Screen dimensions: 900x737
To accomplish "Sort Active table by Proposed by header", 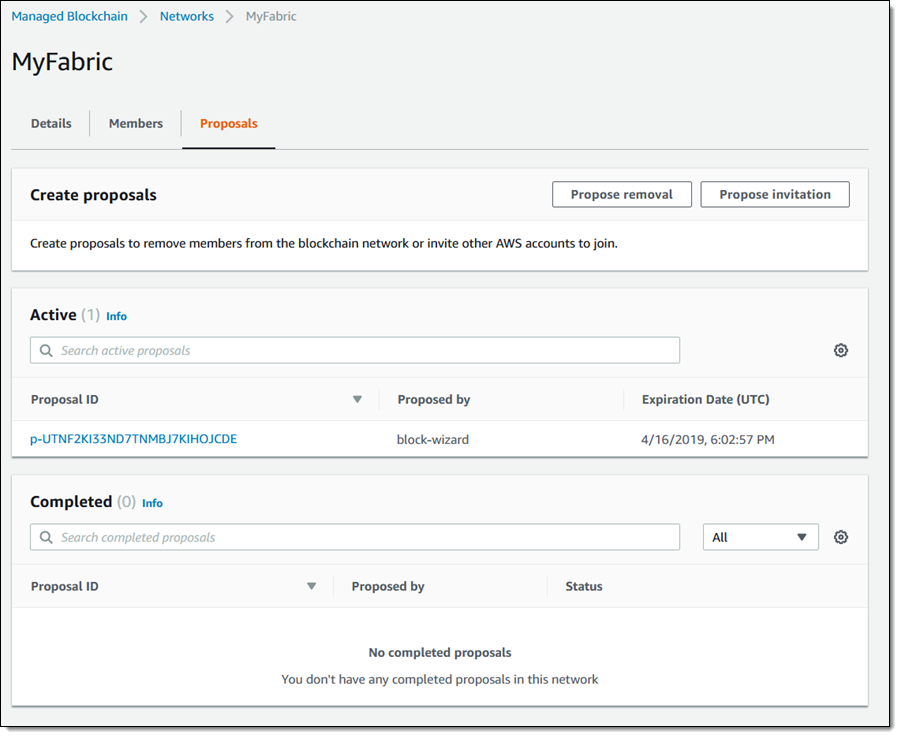I will [x=434, y=400].
